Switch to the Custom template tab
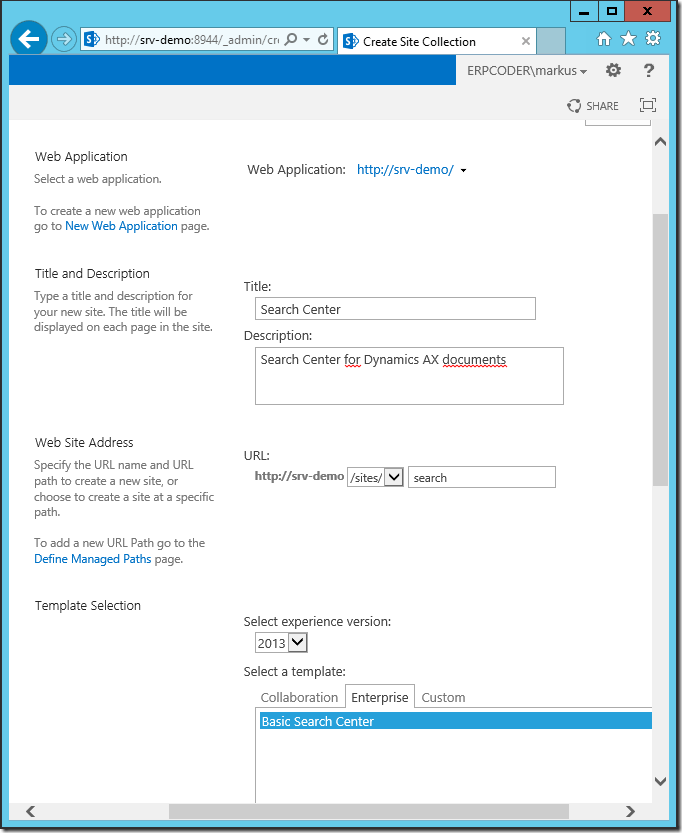Viewport: 682px width, 833px height. tap(443, 697)
